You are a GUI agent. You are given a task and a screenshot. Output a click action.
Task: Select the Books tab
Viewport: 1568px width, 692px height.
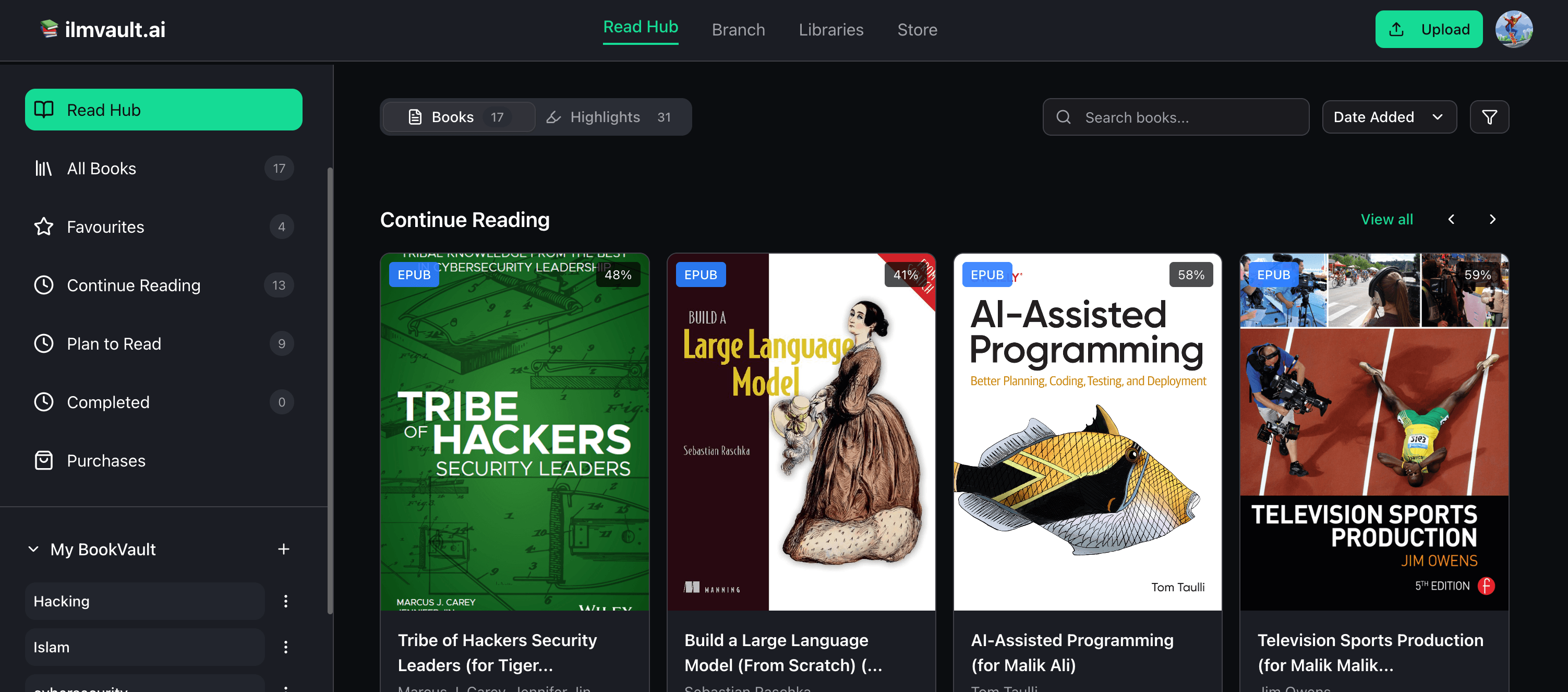click(459, 117)
